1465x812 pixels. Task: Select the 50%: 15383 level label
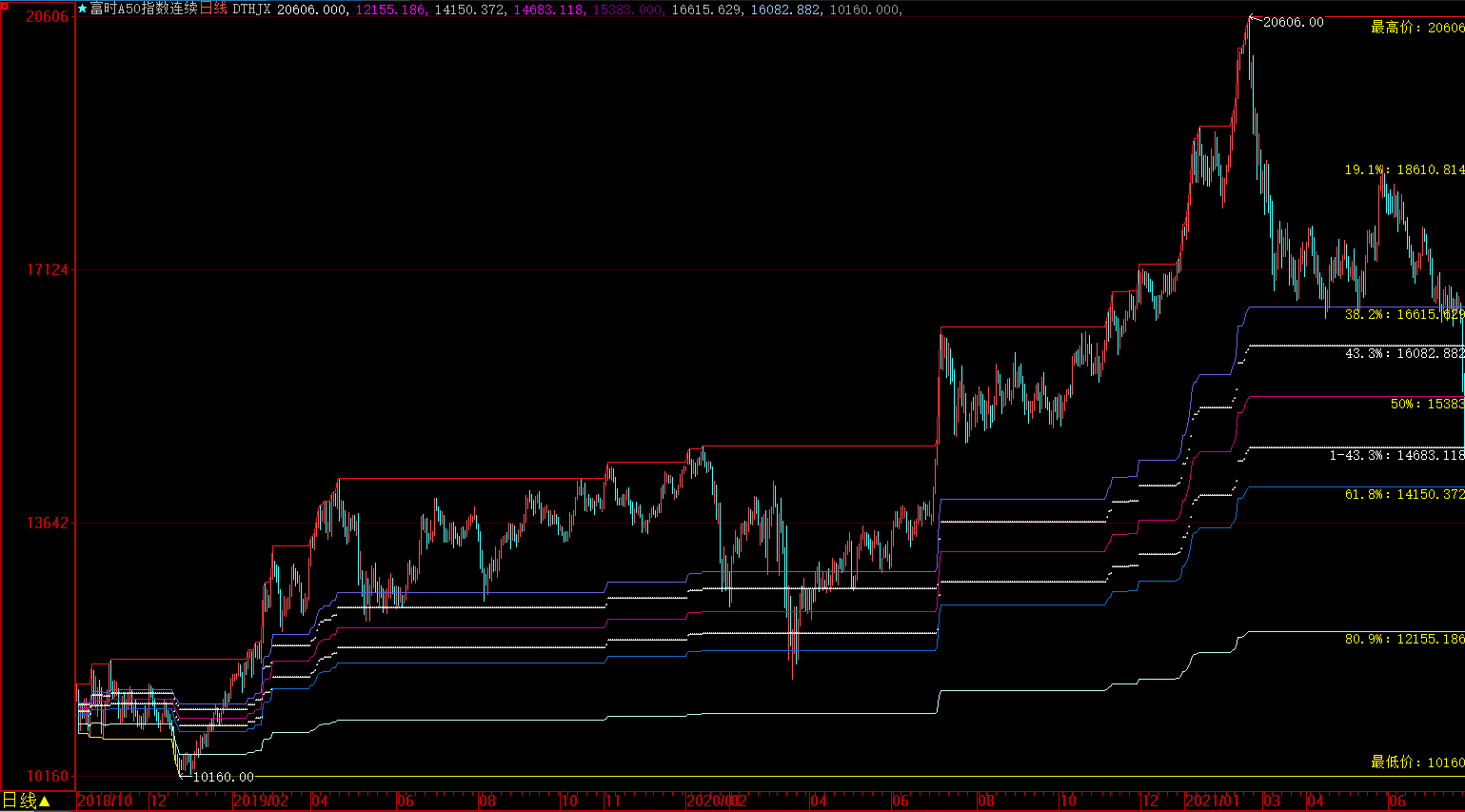[x=1427, y=404]
